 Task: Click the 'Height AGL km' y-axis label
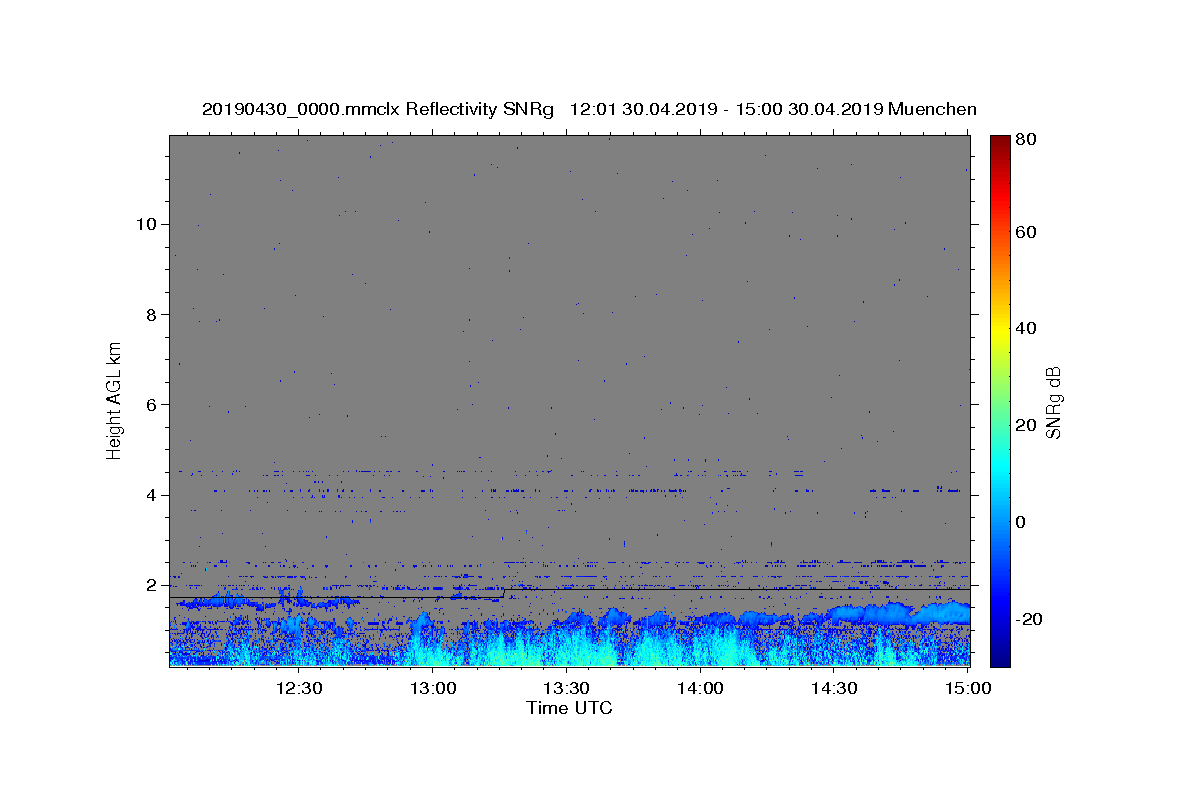pyautogui.click(x=115, y=399)
